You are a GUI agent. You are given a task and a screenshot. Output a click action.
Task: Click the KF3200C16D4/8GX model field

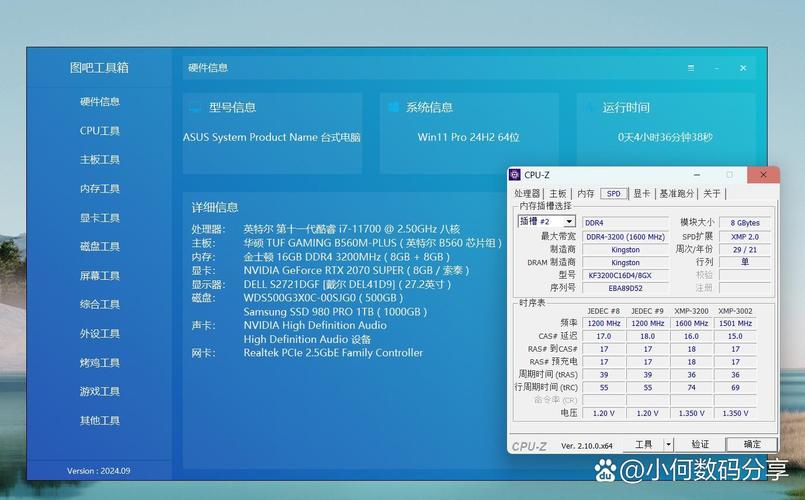(x=625, y=275)
